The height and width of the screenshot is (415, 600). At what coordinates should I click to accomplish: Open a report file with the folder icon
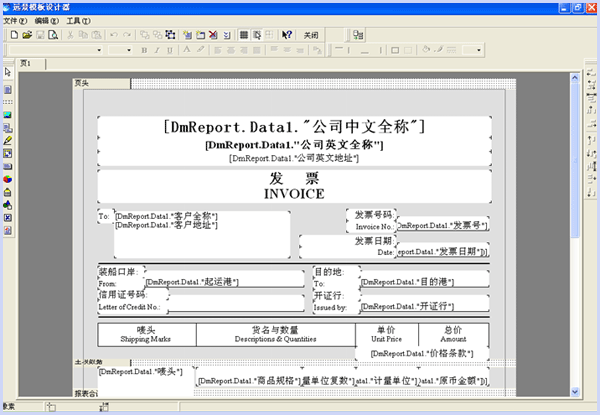27,35
